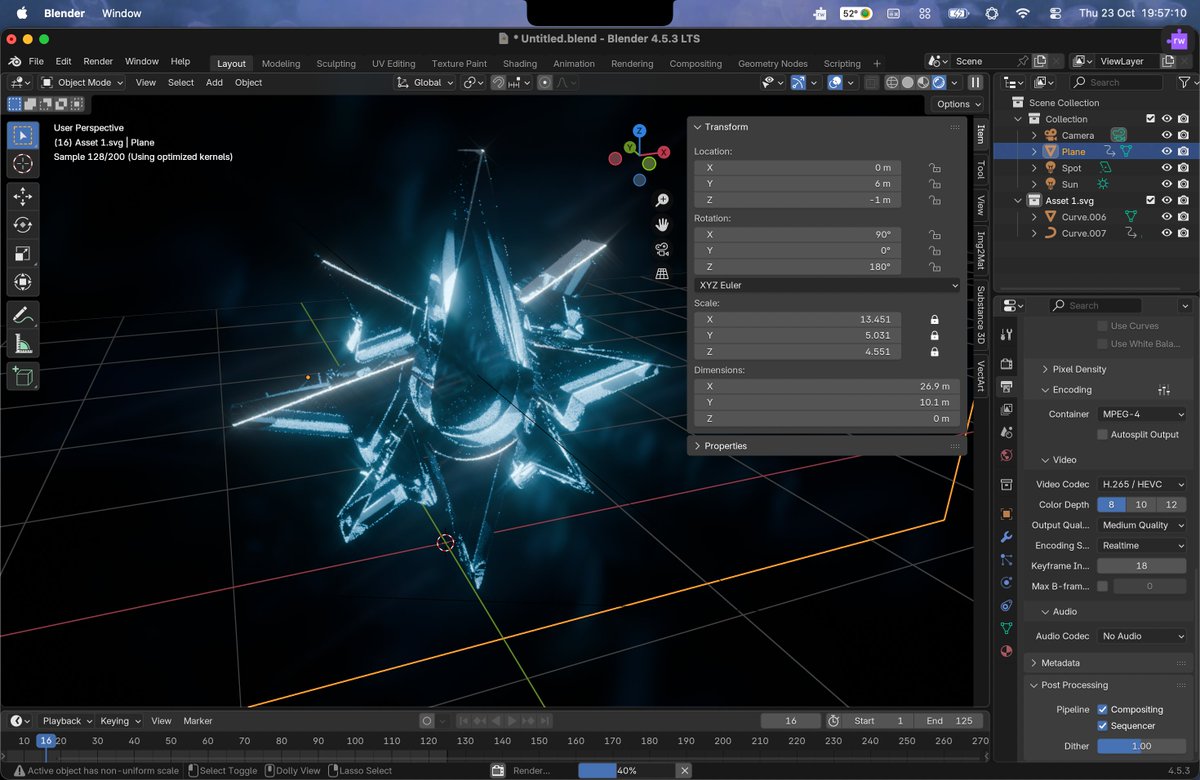Toggle Sun visibility eye icon
Viewport: 1200px width, 780px height.
pos(1166,184)
